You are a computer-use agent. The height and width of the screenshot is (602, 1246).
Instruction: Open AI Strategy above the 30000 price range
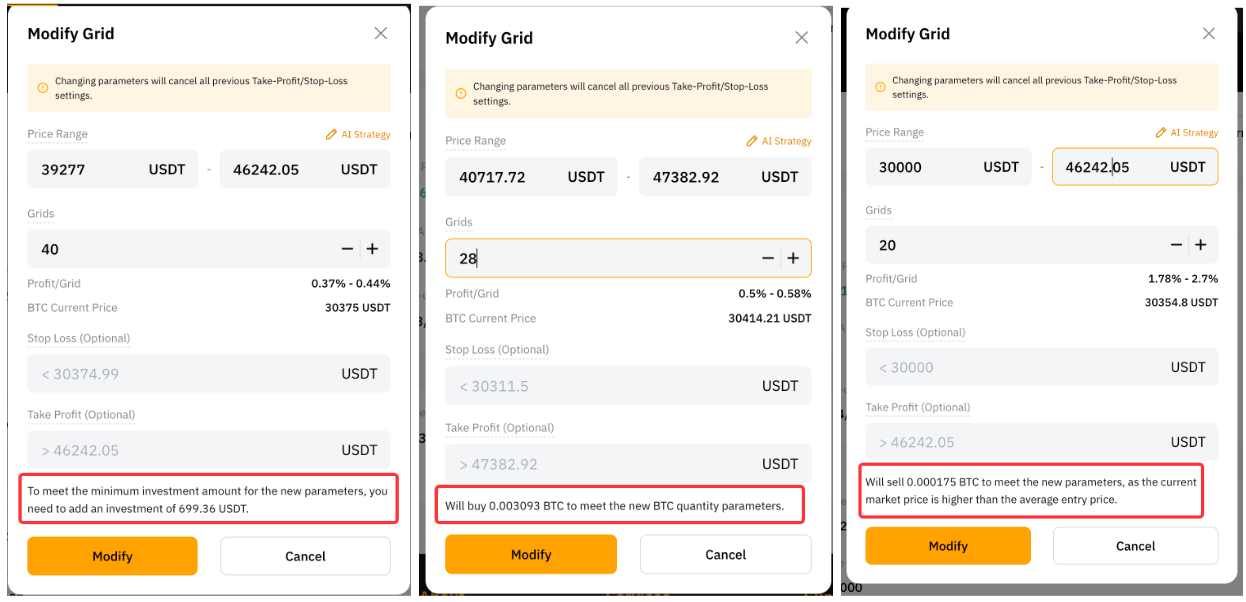pos(1187,132)
